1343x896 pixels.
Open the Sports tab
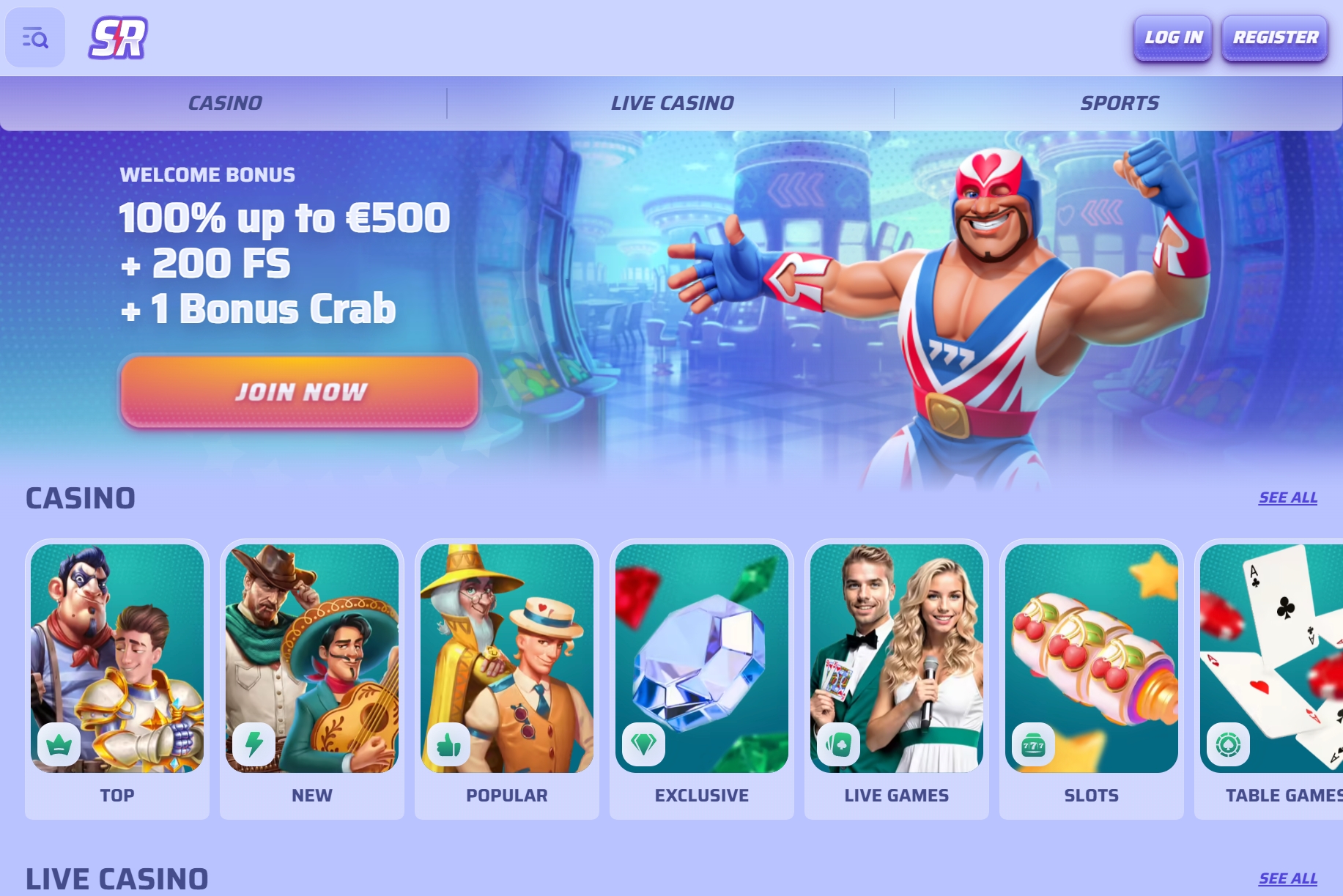[1119, 103]
